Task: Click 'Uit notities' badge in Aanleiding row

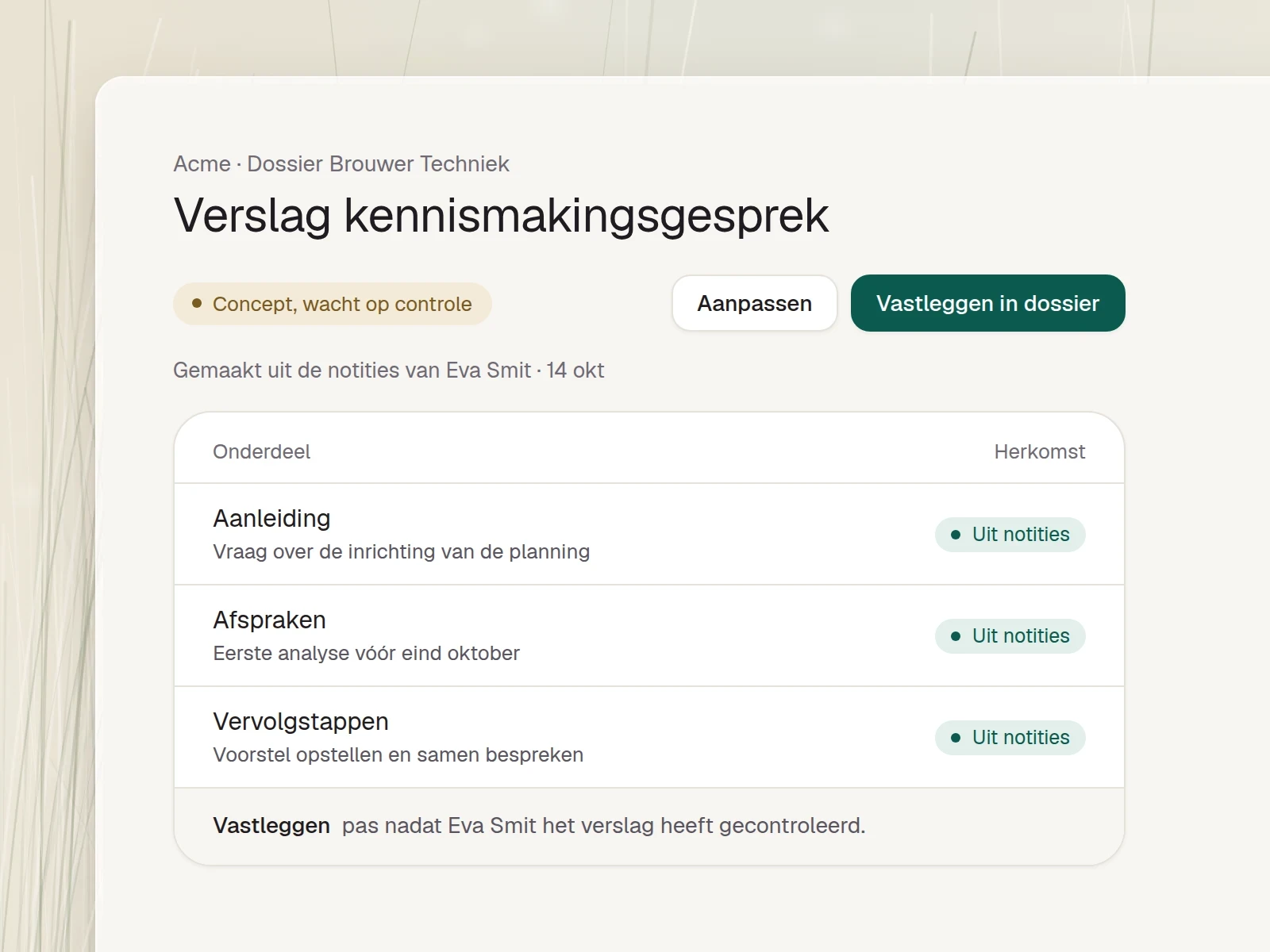Action: tap(1010, 534)
